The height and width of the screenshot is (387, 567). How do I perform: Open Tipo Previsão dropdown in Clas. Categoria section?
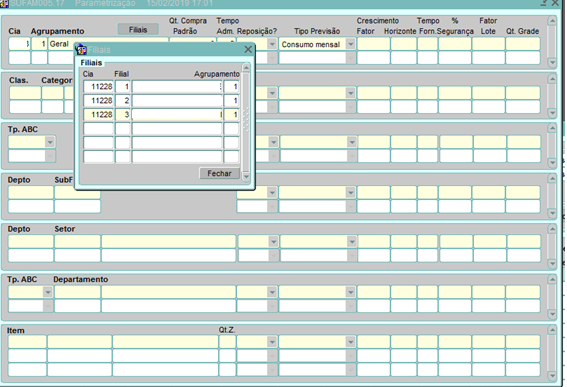[x=350, y=93]
